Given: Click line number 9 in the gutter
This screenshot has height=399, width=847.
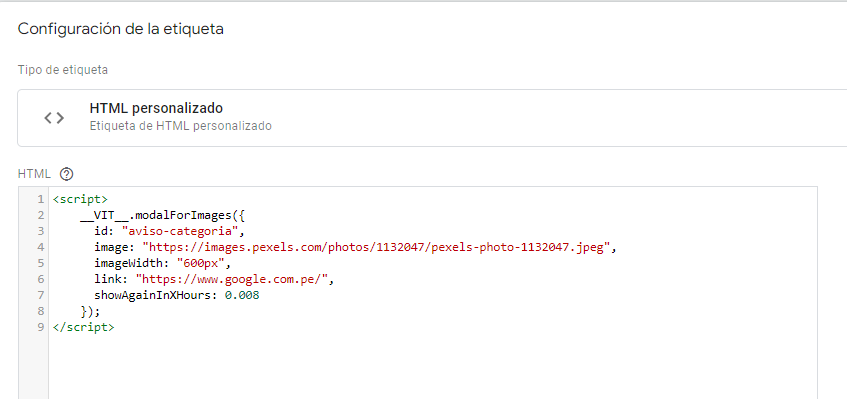Looking at the screenshot, I should tap(41, 327).
